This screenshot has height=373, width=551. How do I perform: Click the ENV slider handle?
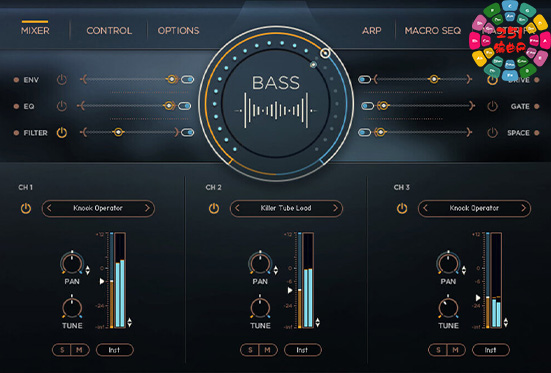tap(172, 79)
